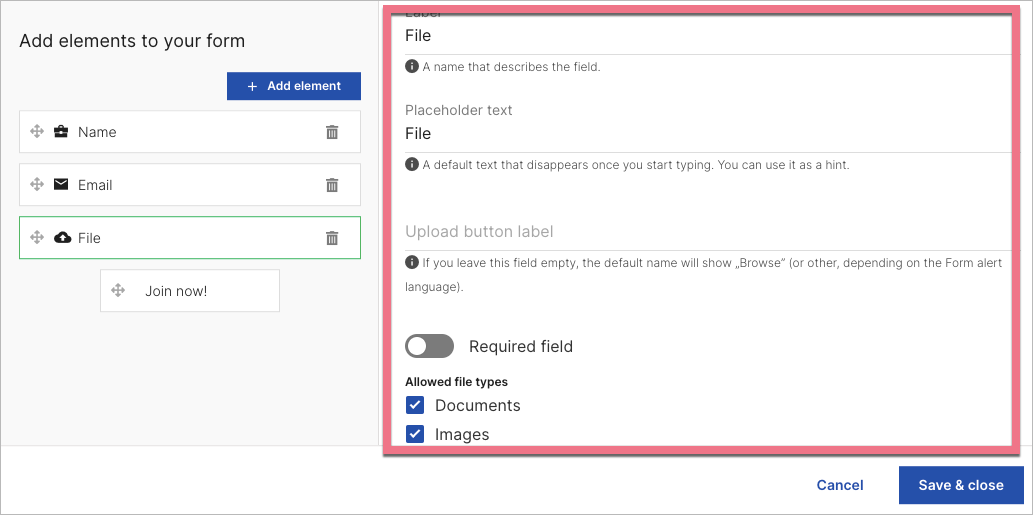Click the info icon below Upload button label

(411, 263)
